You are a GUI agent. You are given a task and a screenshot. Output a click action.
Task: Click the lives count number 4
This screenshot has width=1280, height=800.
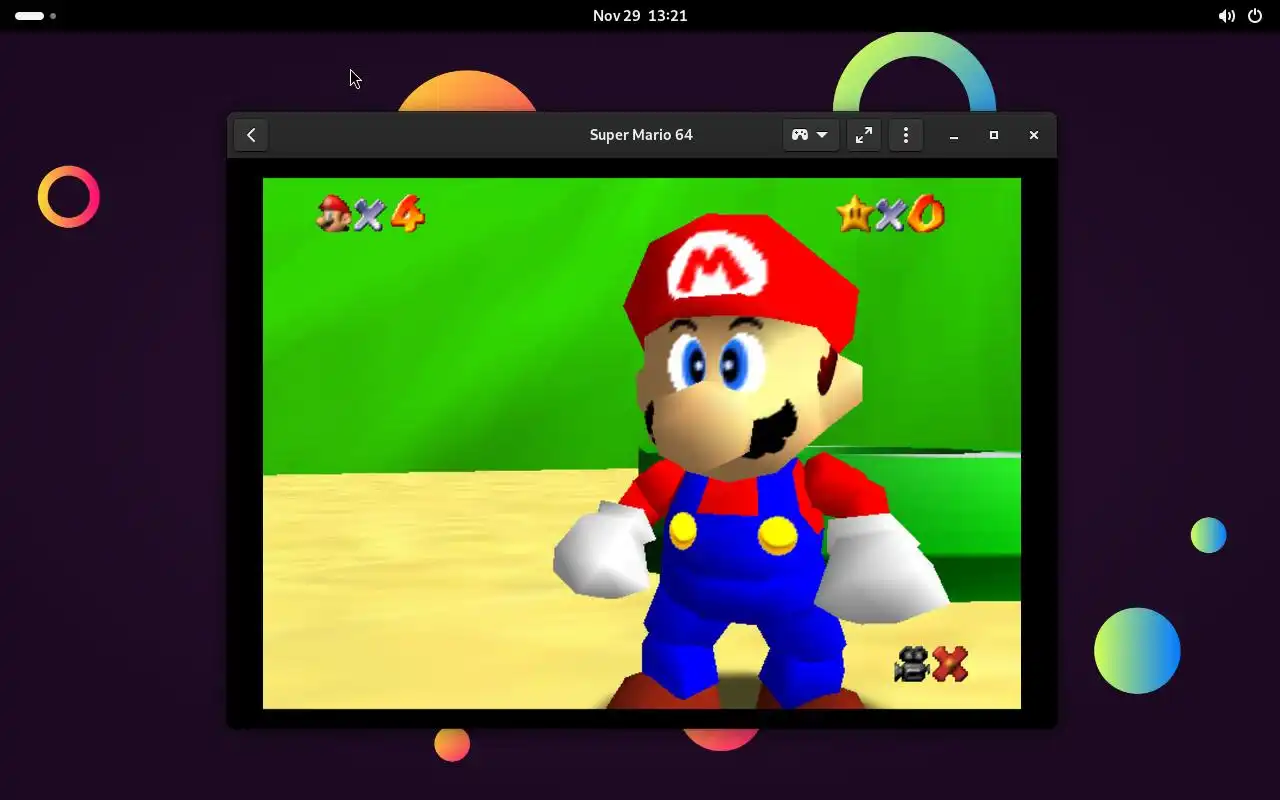(407, 213)
